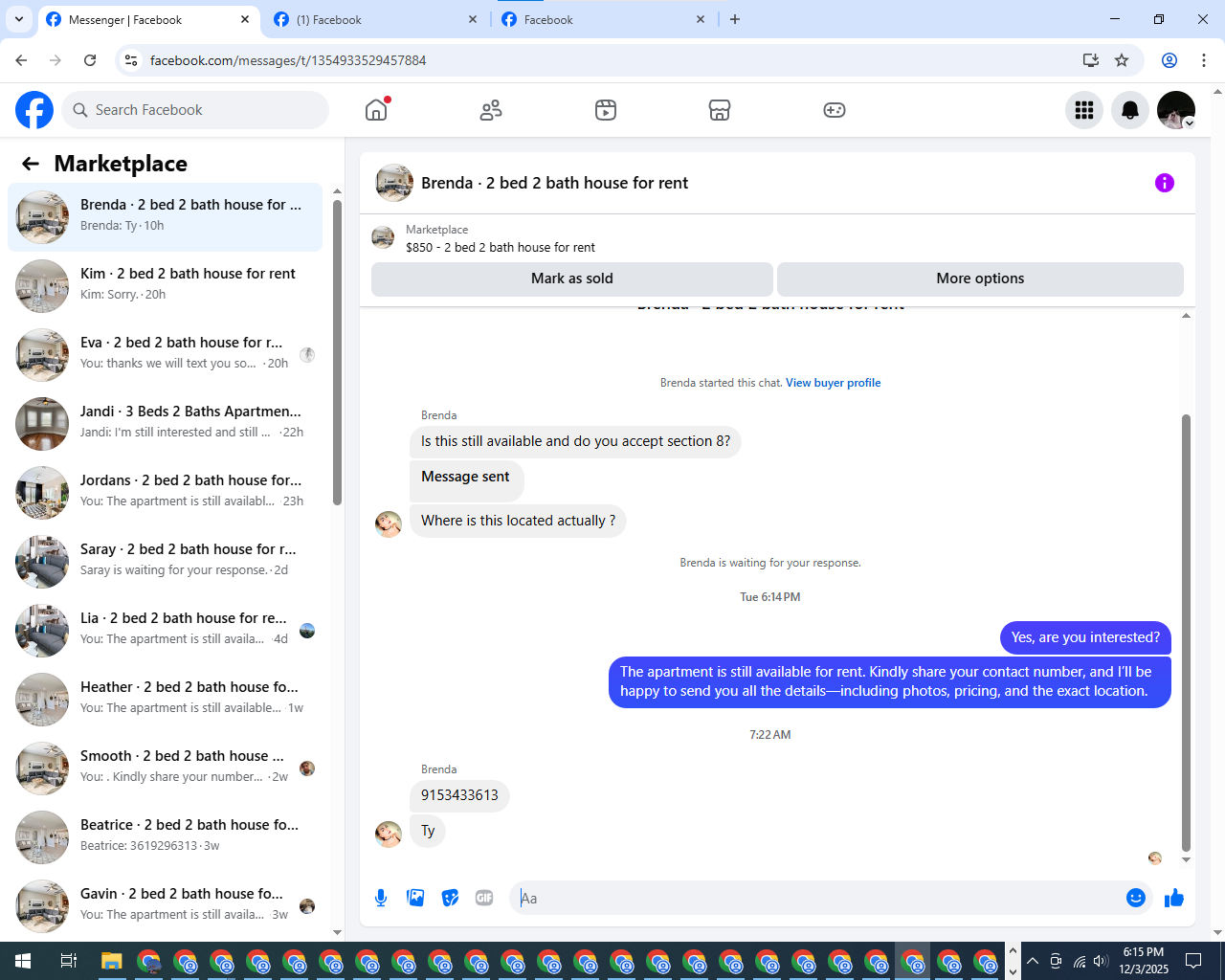
Task: Bookmark this page with the star icon
Action: (1122, 60)
